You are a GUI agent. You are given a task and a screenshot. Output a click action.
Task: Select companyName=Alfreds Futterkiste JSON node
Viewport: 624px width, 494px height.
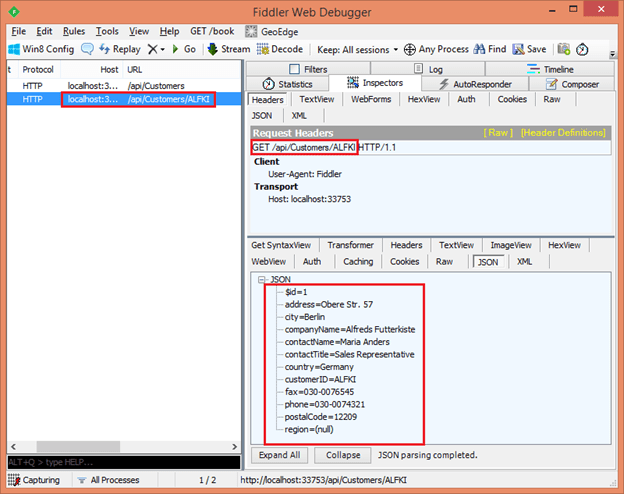(x=350, y=330)
